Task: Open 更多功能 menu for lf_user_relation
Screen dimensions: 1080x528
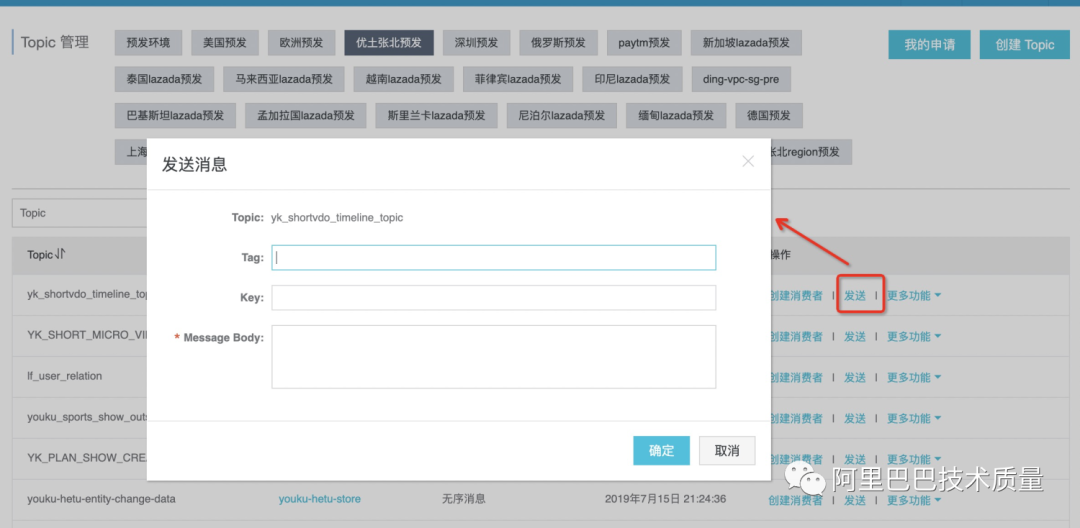Action: click(913, 377)
